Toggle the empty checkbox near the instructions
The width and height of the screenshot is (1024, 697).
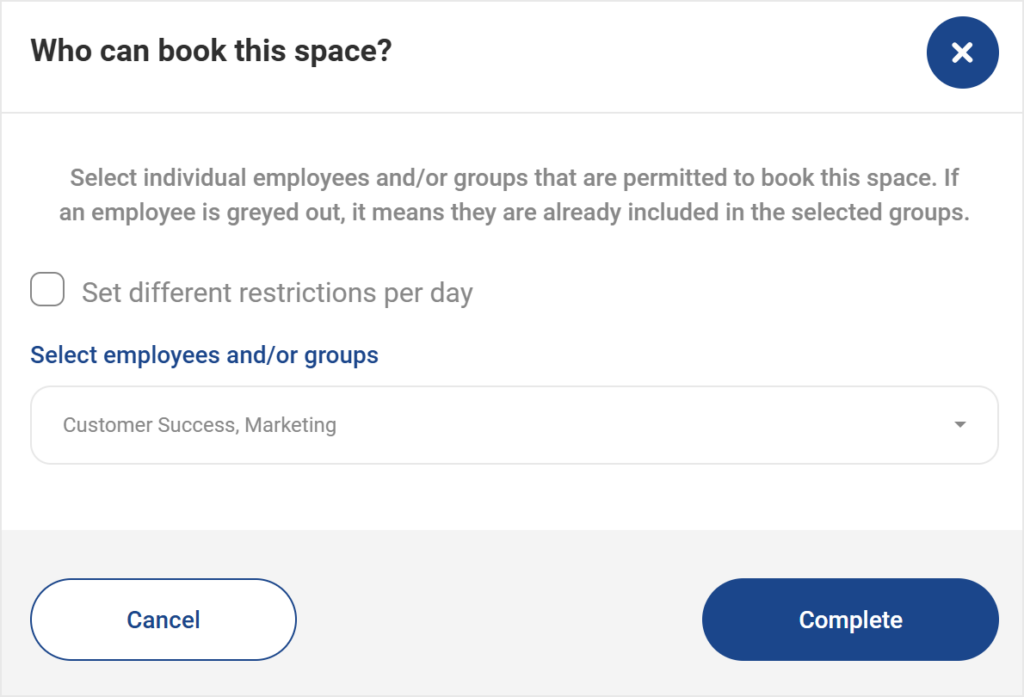[46, 289]
